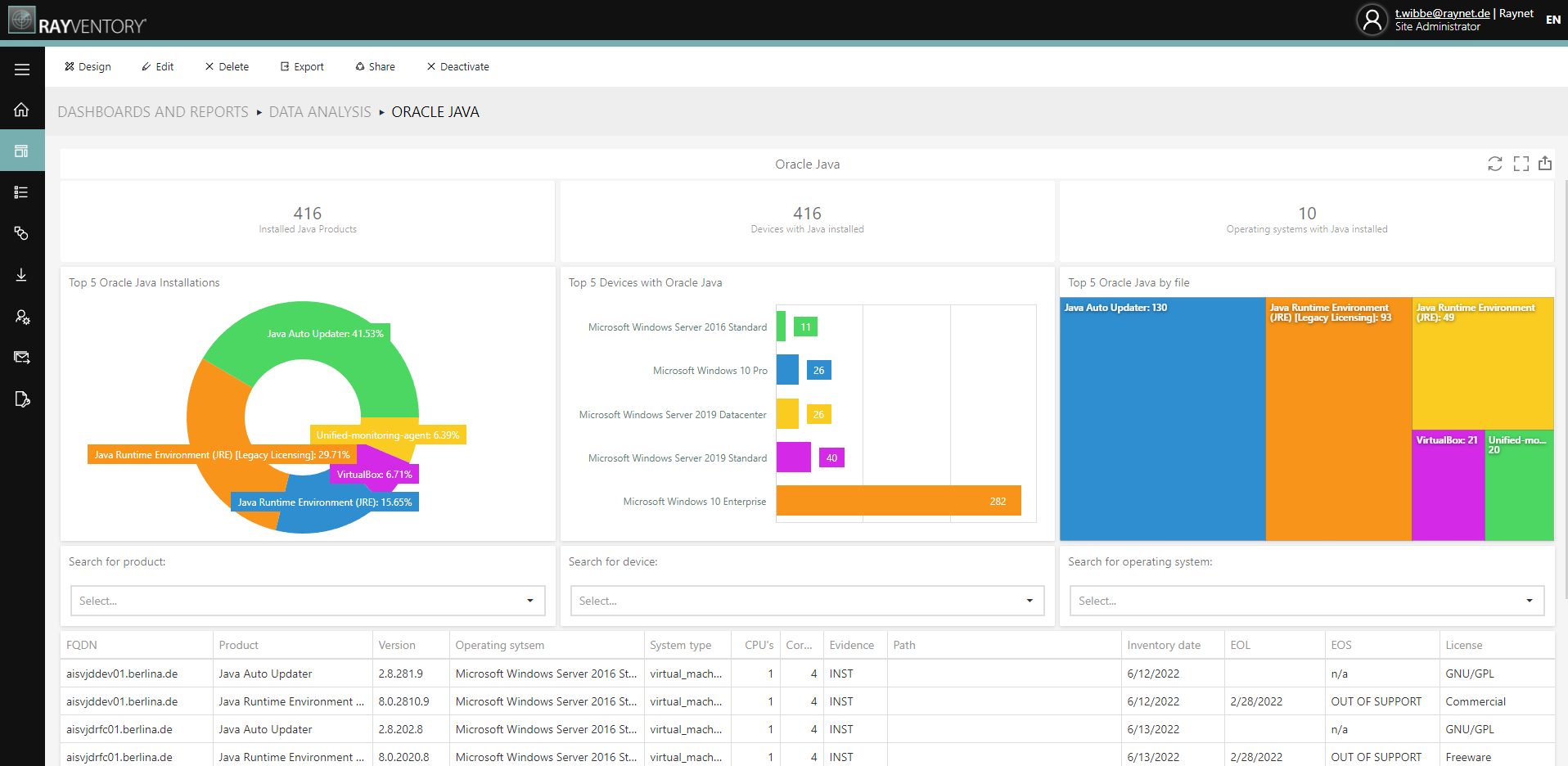The height and width of the screenshot is (766, 1568).
Task: Sort table by Version column
Action: coord(411,645)
